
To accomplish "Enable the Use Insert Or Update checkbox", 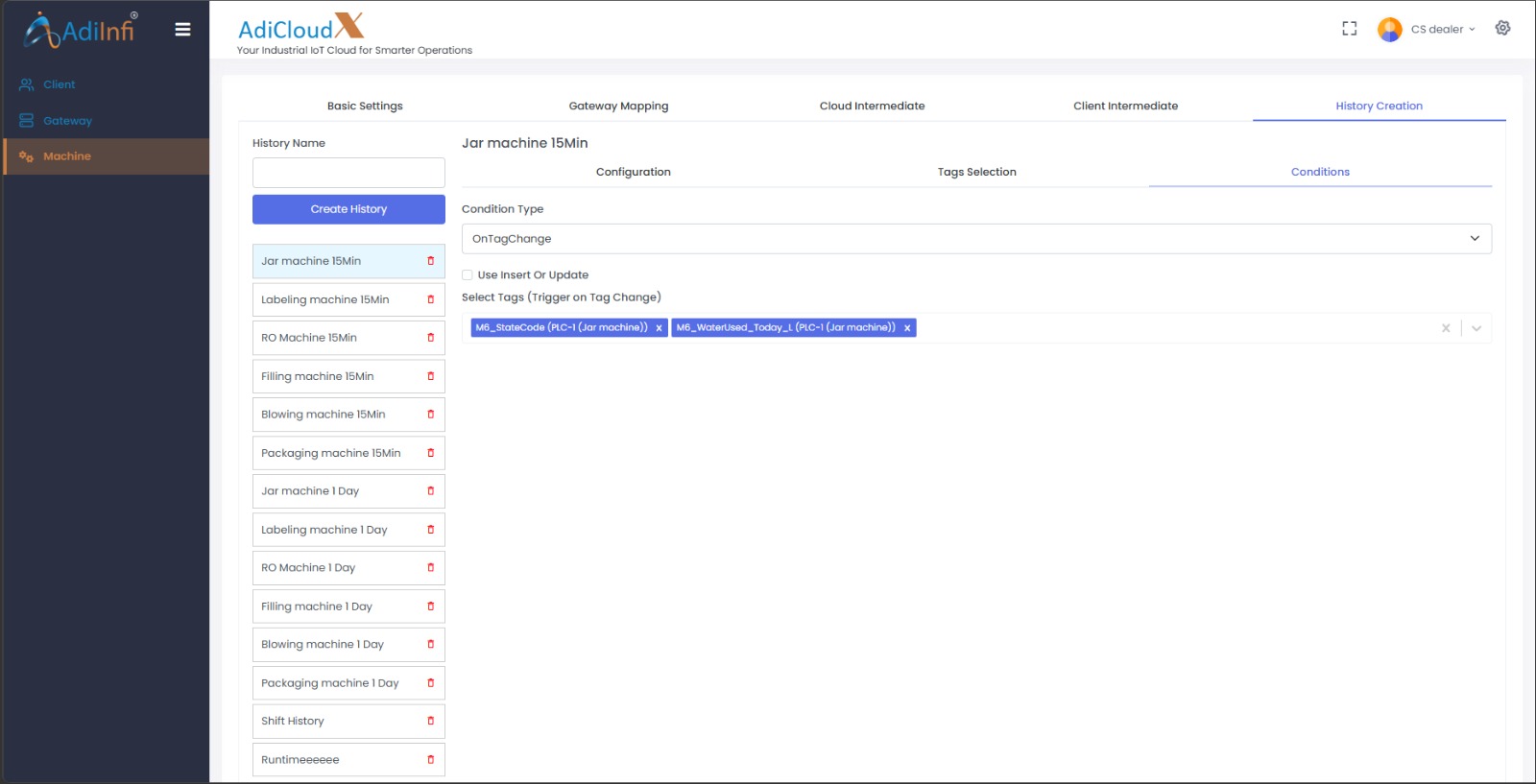I will (x=468, y=275).
